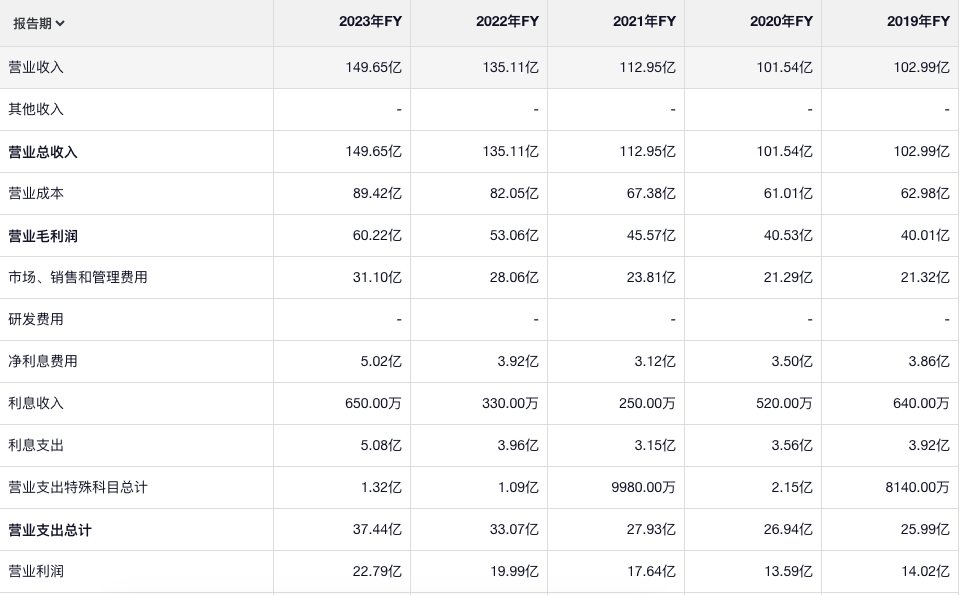Click the 2022 利息支出 value 3.96亿
Image resolution: width=963 pixels, height=595 pixels.
pos(518,445)
